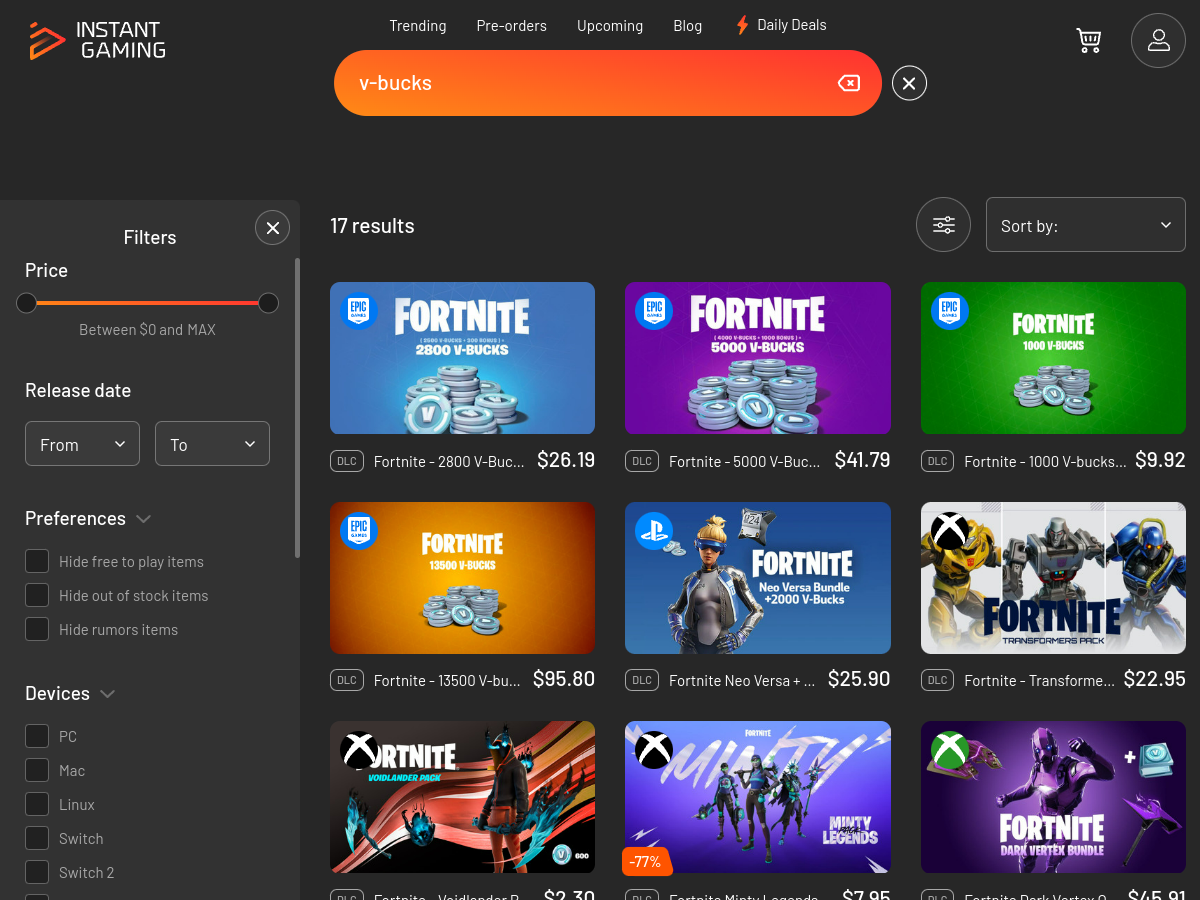This screenshot has height=900, width=1200.
Task: Open the release date From dropdown
Action: [82, 444]
